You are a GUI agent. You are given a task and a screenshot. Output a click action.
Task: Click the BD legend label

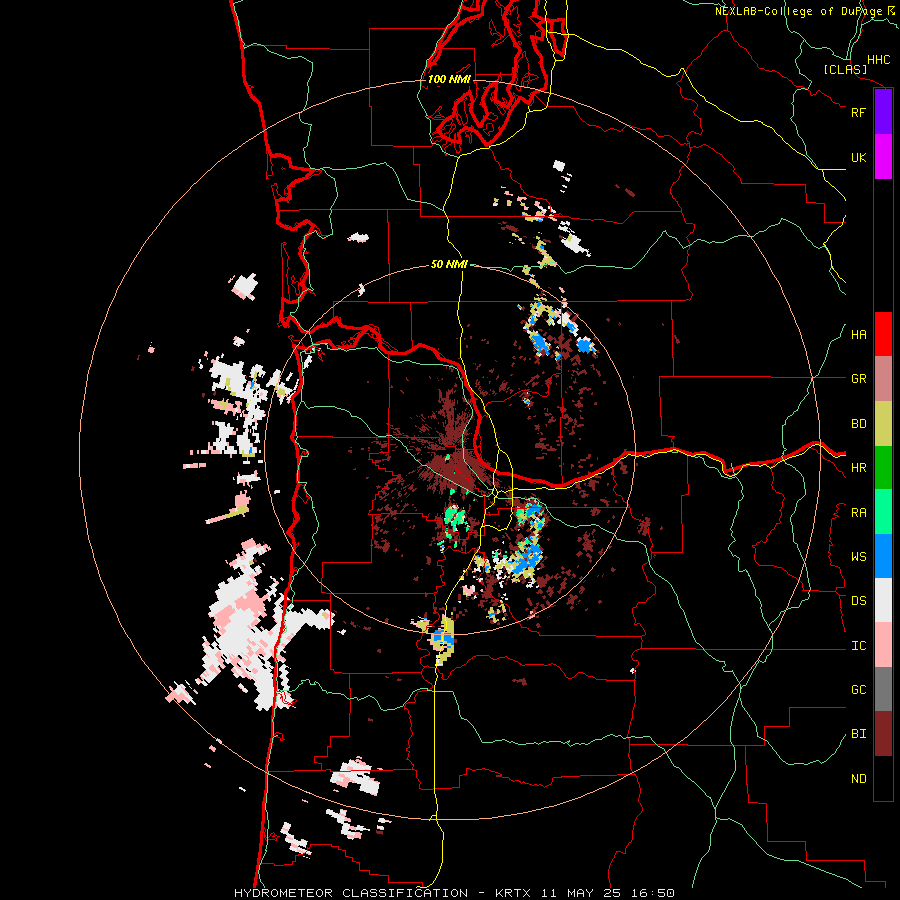[x=858, y=424]
